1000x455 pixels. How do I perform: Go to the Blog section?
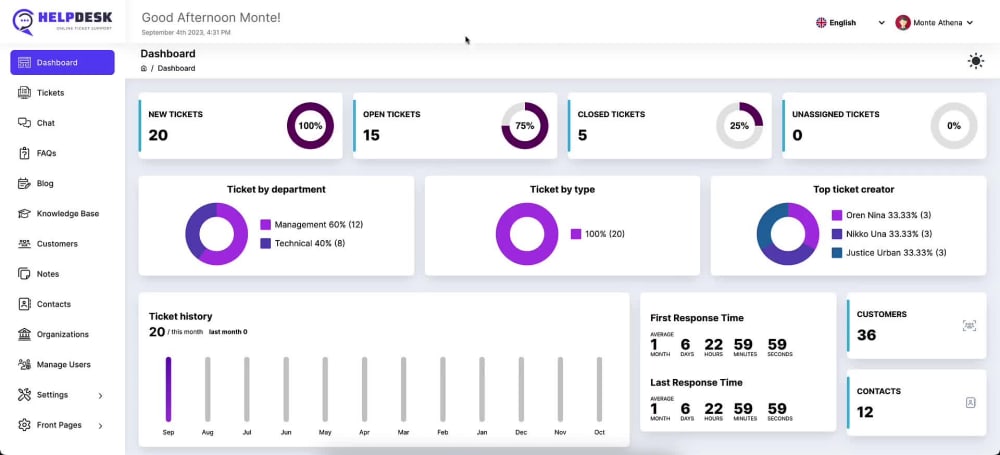click(x=62, y=183)
